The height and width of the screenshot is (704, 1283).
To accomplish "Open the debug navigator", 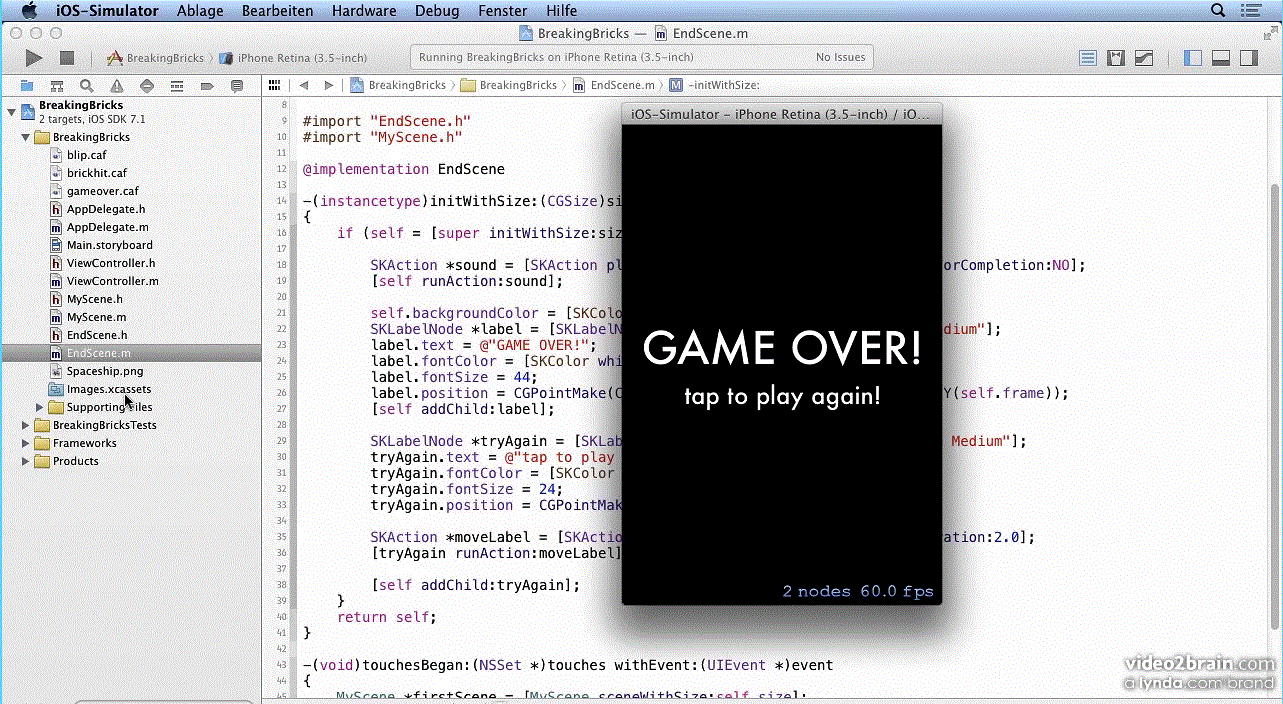I will [x=177, y=86].
